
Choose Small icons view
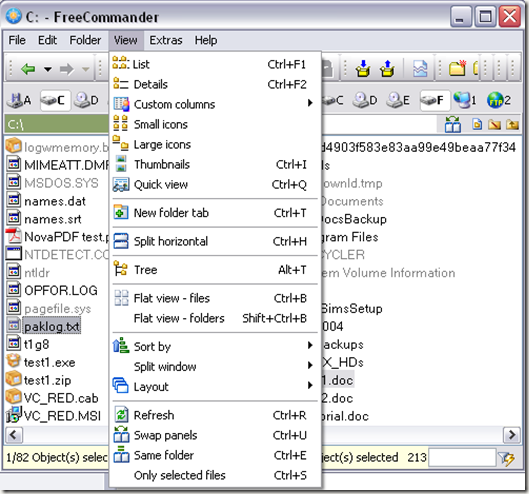(215, 125)
